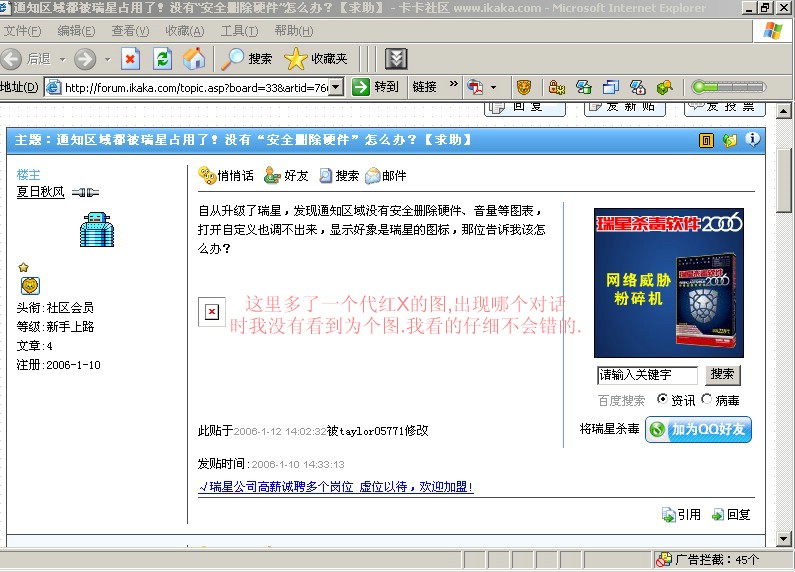This screenshot has height=572, width=795.
Task: Click the Forward arrow icon
Action: click(85, 59)
